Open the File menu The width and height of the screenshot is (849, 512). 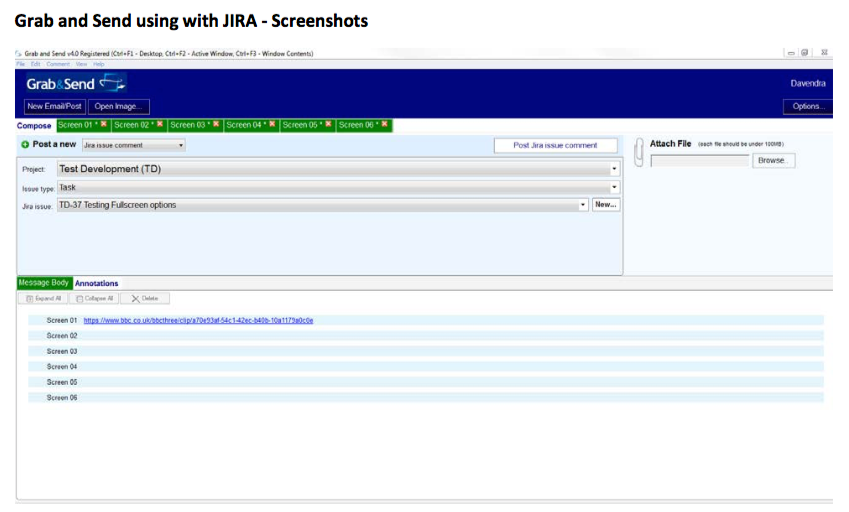click(21, 64)
